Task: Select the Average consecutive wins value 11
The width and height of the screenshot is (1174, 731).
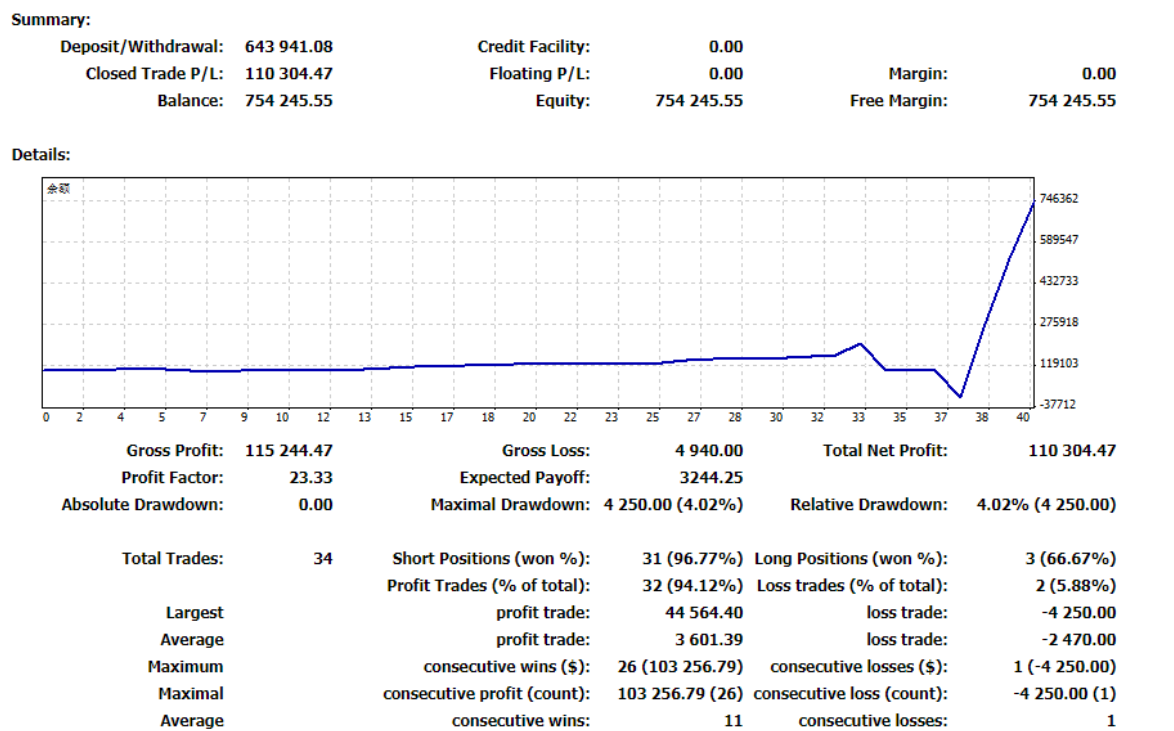Action: coord(732,721)
